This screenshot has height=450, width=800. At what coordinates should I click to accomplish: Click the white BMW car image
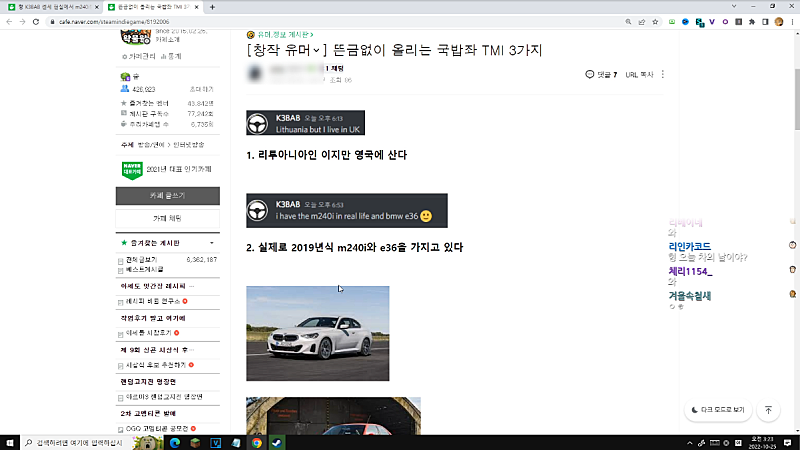point(317,333)
